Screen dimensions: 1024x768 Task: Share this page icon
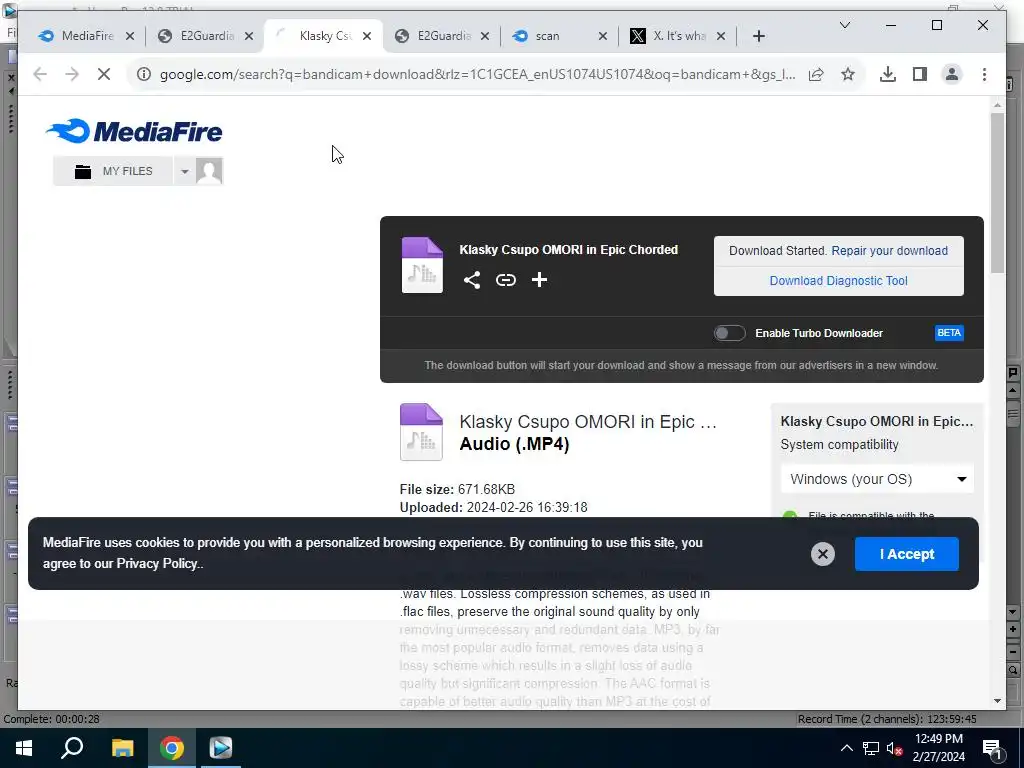point(816,74)
